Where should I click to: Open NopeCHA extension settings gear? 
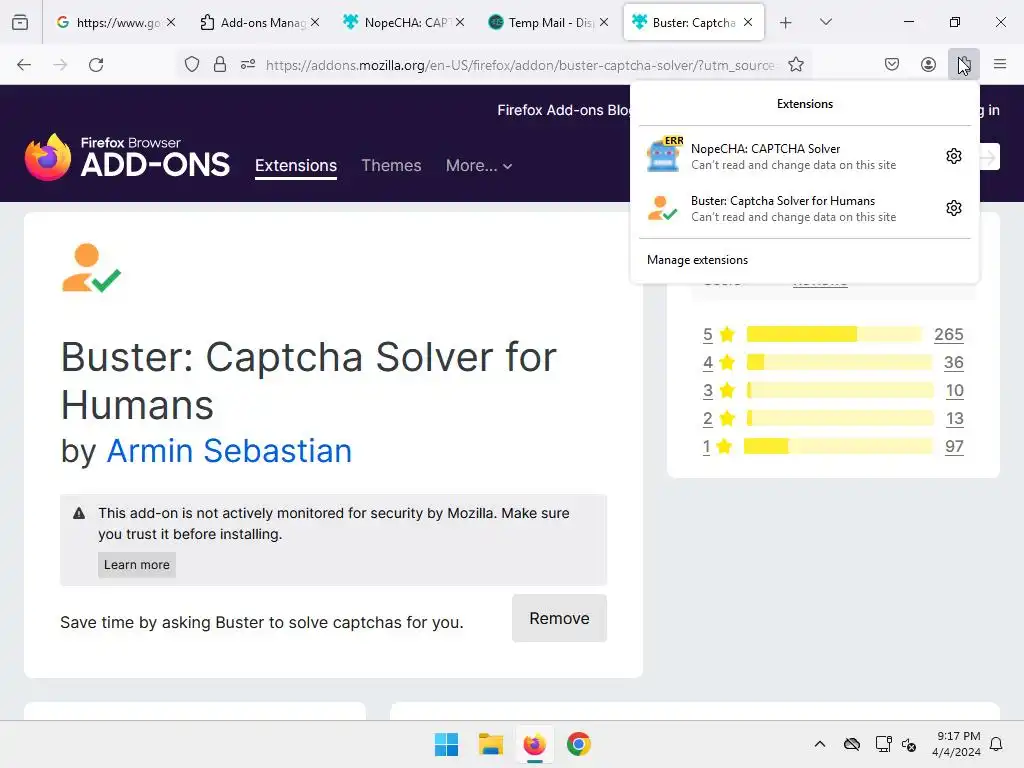[x=953, y=156]
